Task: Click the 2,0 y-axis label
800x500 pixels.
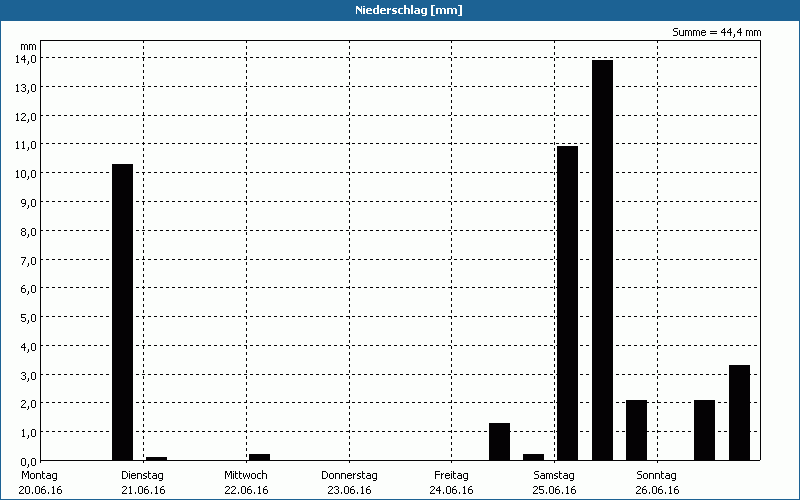Action: click(x=29, y=404)
